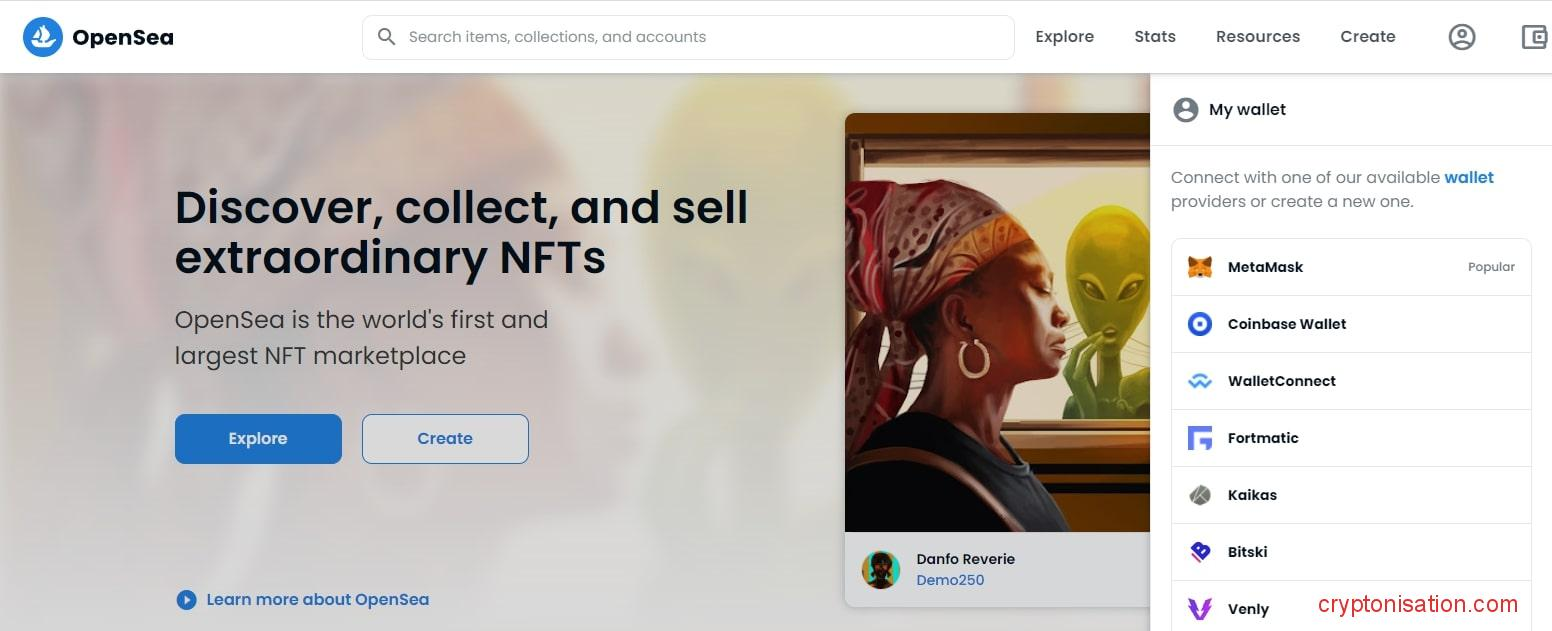Open the Explore menu in navbar
The height and width of the screenshot is (631, 1552).
pyautogui.click(x=1064, y=37)
